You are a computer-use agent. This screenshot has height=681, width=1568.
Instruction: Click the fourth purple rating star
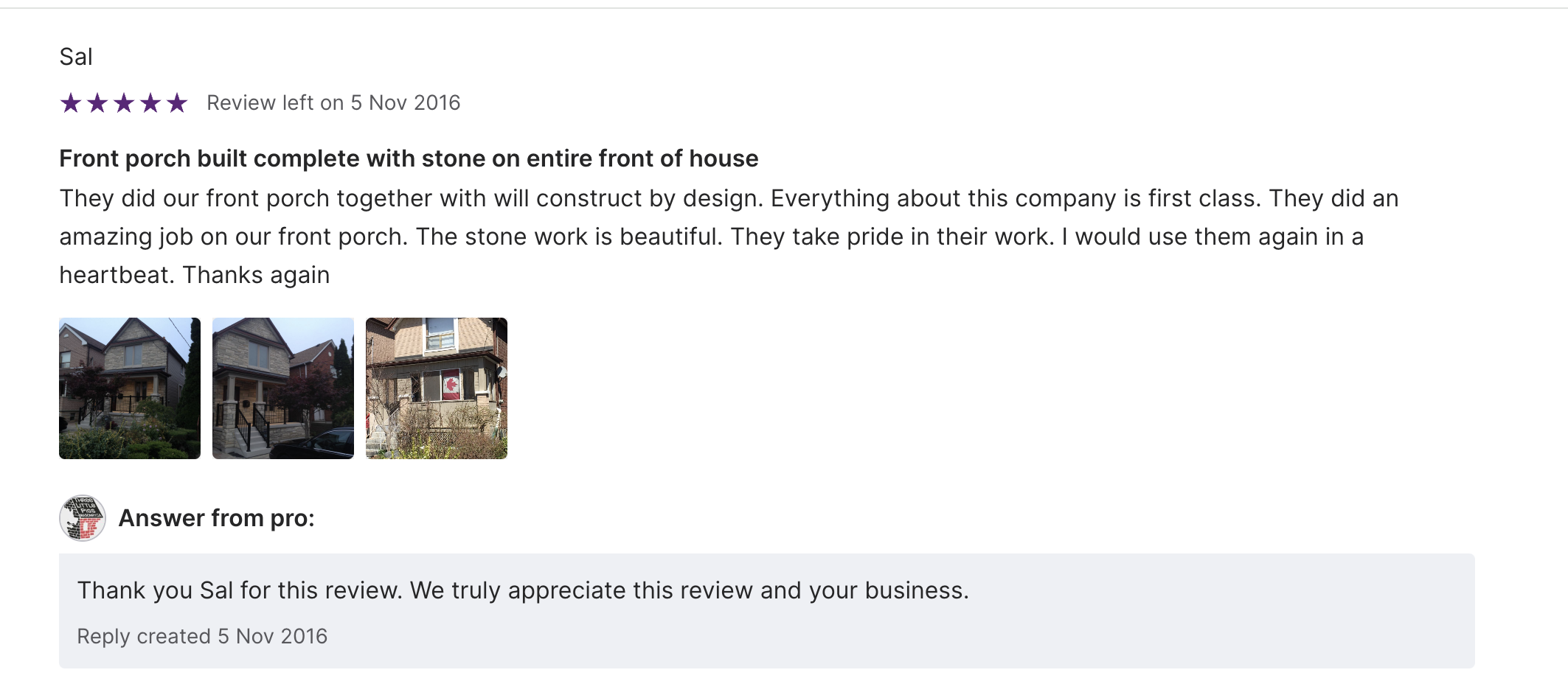click(x=150, y=103)
